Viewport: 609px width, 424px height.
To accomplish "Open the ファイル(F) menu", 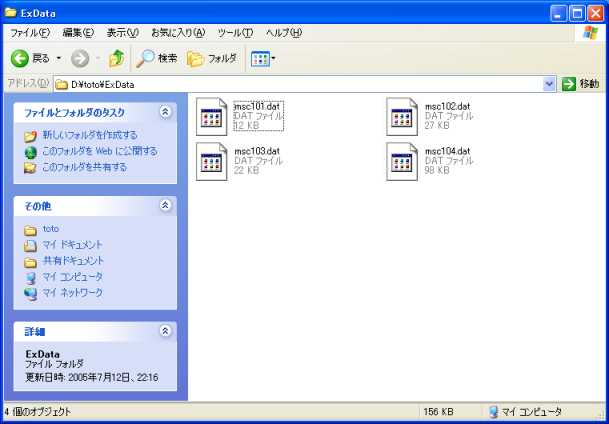I will click(x=30, y=33).
